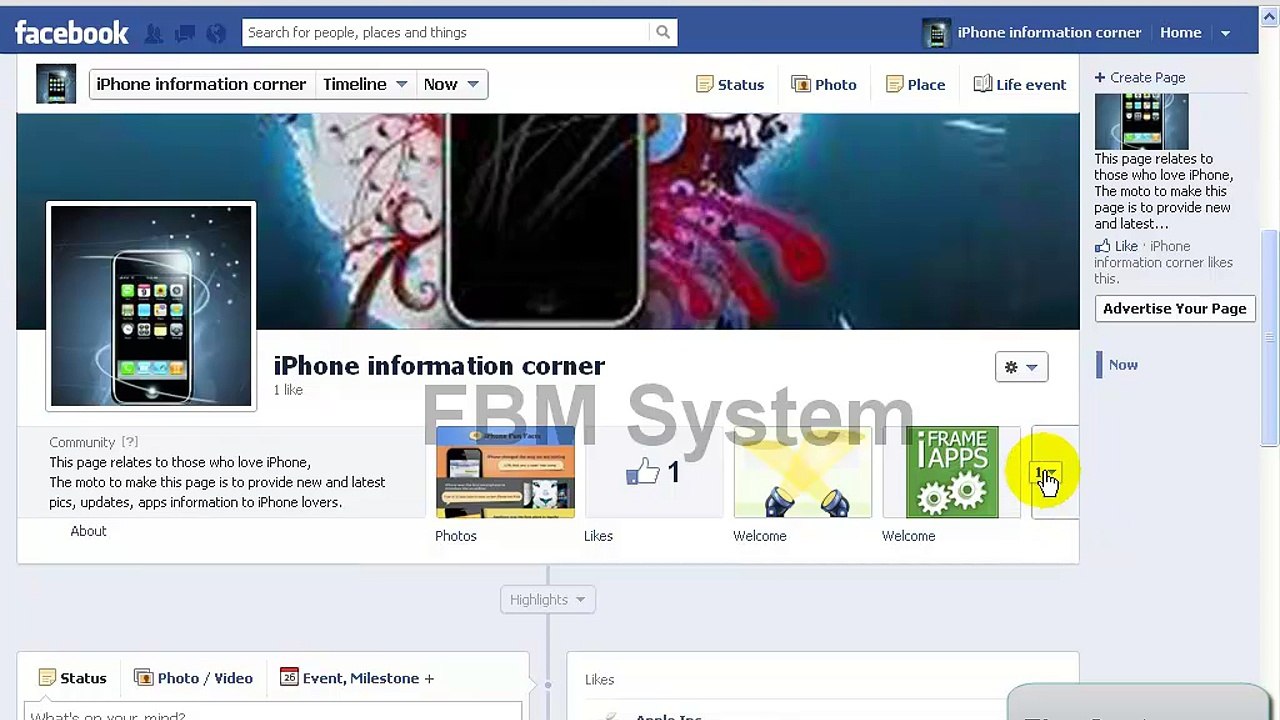Focus the search for people field
Image resolution: width=1280 pixels, height=720 pixels.
pyautogui.click(x=446, y=32)
